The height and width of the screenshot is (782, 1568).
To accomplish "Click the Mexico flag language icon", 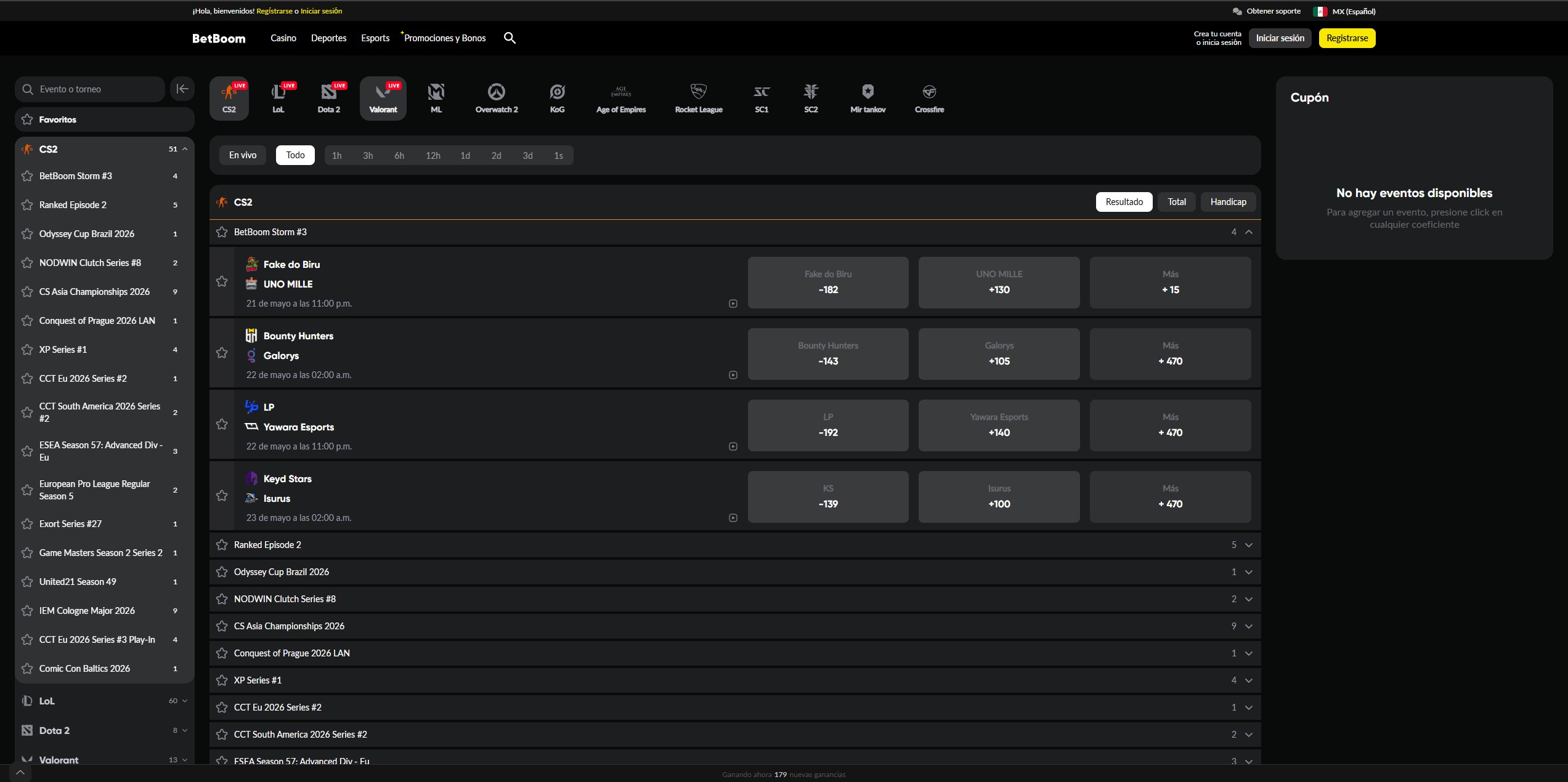I will tap(1320, 11).
